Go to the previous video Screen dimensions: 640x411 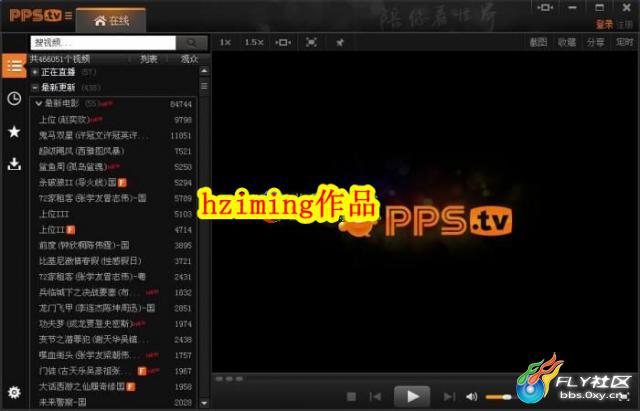point(375,396)
